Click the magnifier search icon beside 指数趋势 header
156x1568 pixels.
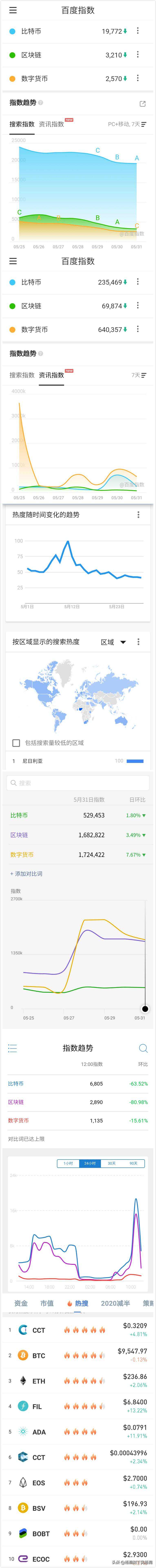click(143, 1048)
